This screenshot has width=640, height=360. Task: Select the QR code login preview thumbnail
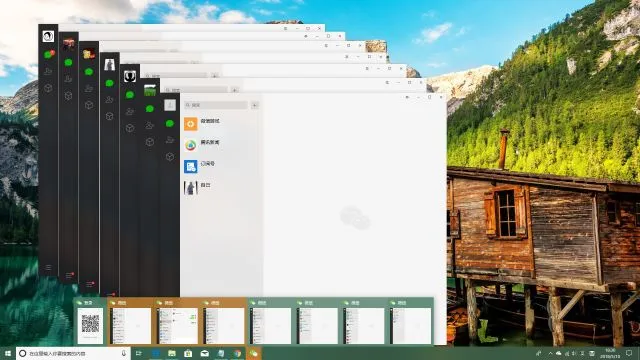[x=91, y=322]
